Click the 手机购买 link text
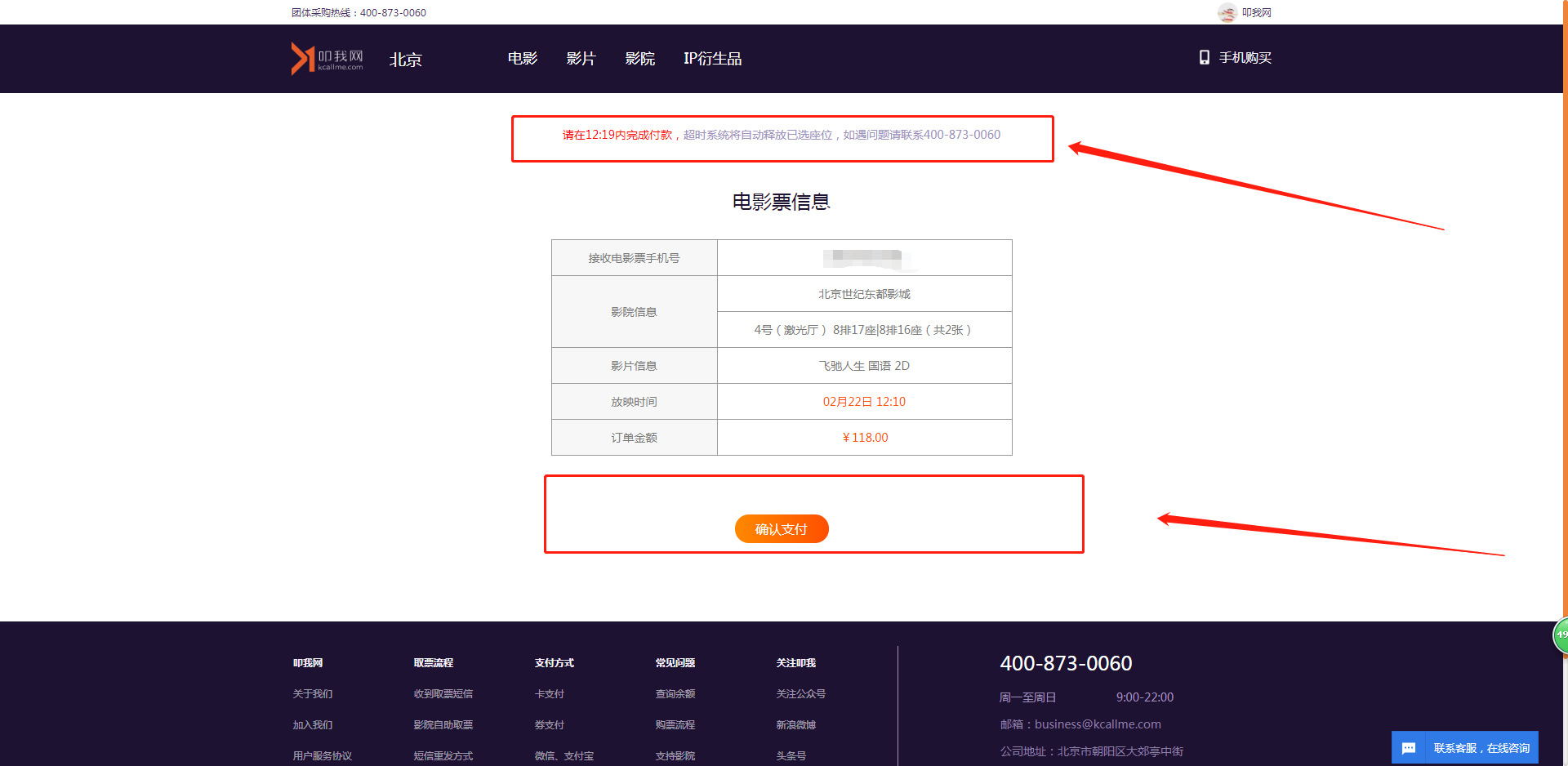The image size is (1568, 766). pyautogui.click(x=1245, y=58)
